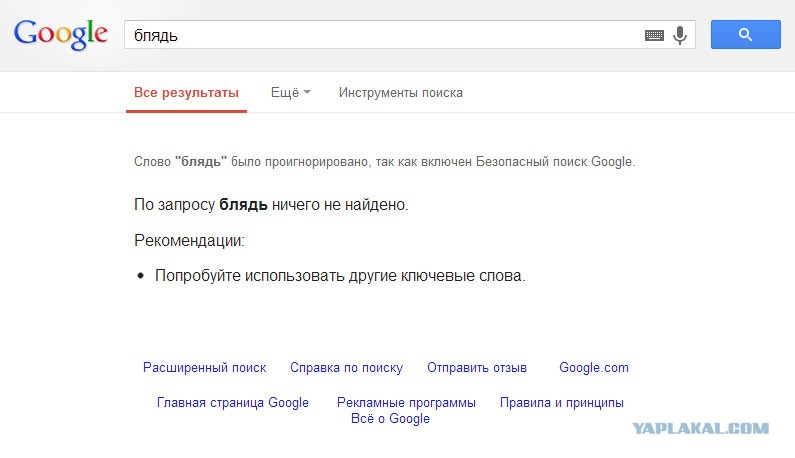Open the Всё о Google link
The width and height of the screenshot is (795, 458).
click(390, 418)
